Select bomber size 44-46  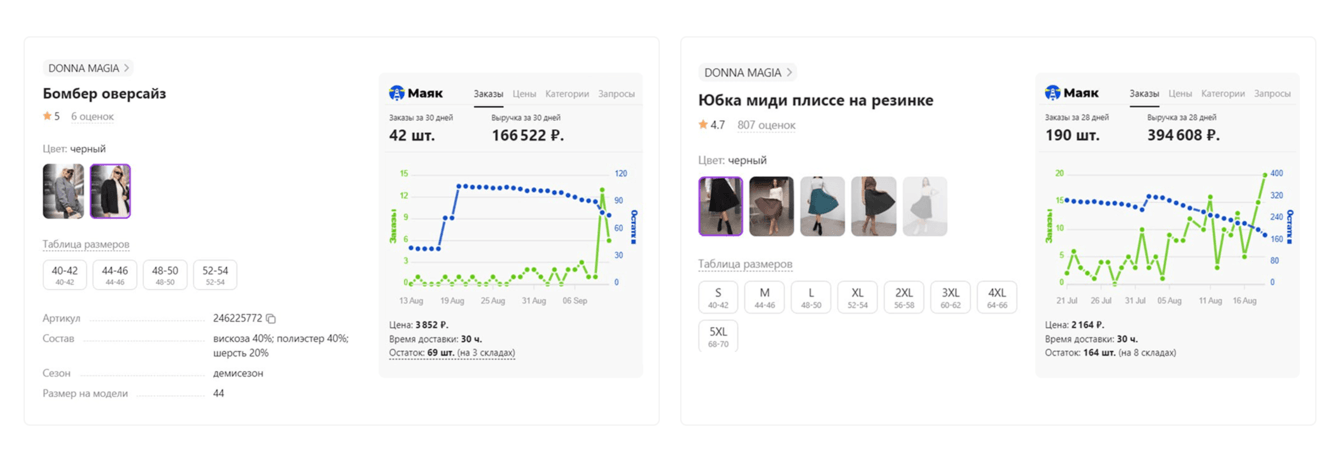[x=115, y=274]
